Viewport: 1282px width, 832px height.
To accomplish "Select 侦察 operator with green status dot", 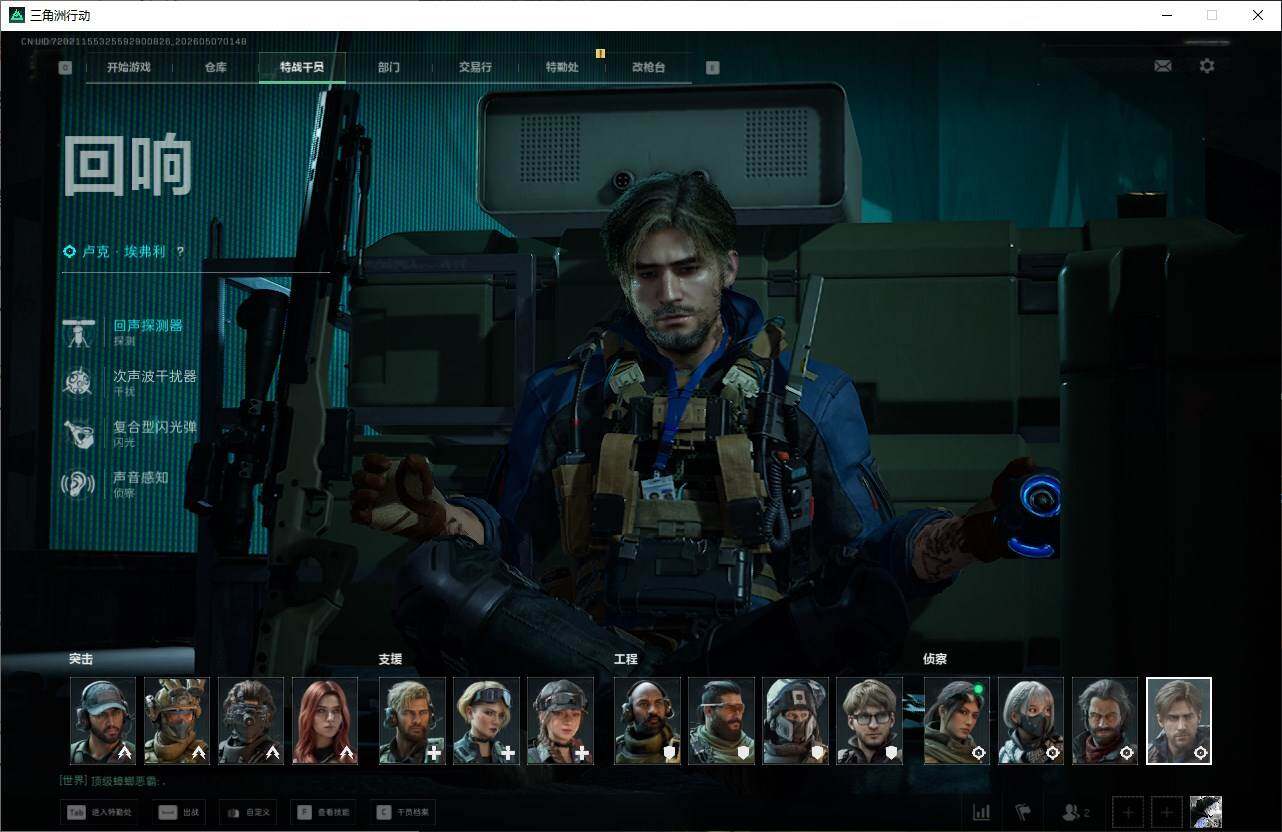I will [957, 721].
